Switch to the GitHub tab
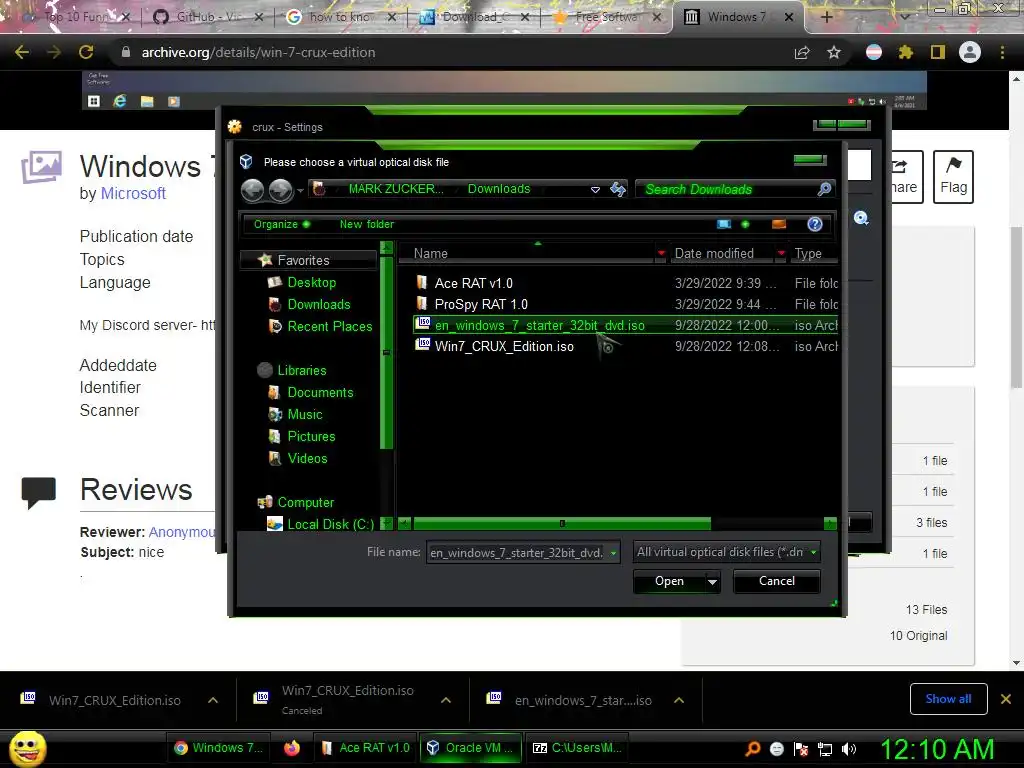The width and height of the screenshot is (1024, 768). [x=208, y=17]
